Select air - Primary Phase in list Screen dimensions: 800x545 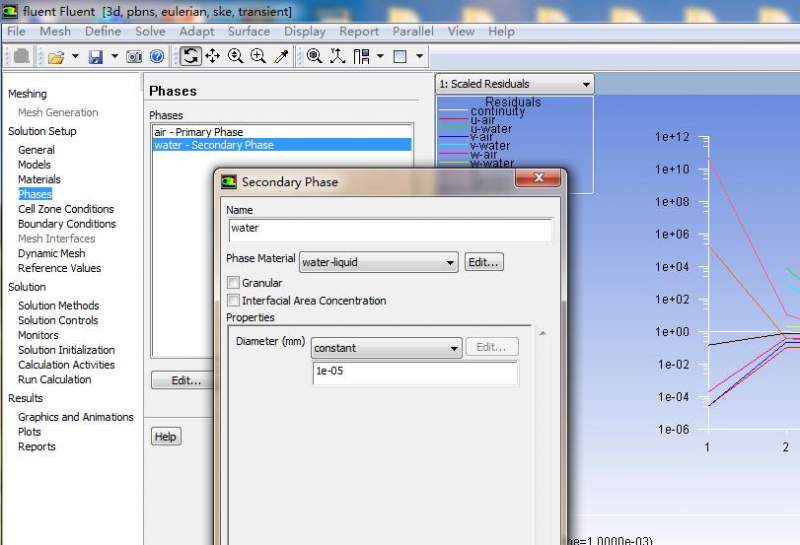coord(282,132)
